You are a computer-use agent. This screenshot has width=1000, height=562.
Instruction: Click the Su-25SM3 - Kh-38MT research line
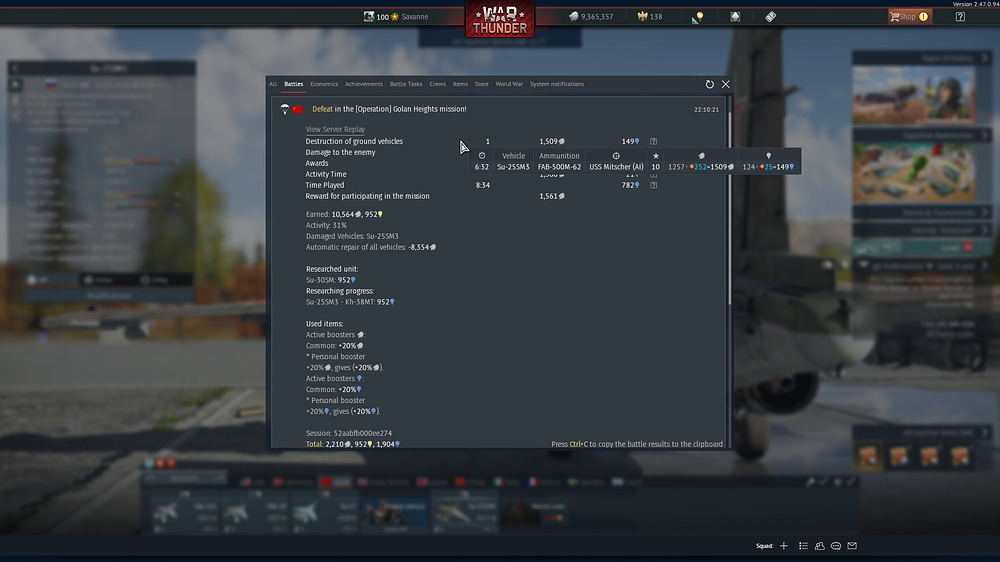pyautogui.click(x=350, y=302)
